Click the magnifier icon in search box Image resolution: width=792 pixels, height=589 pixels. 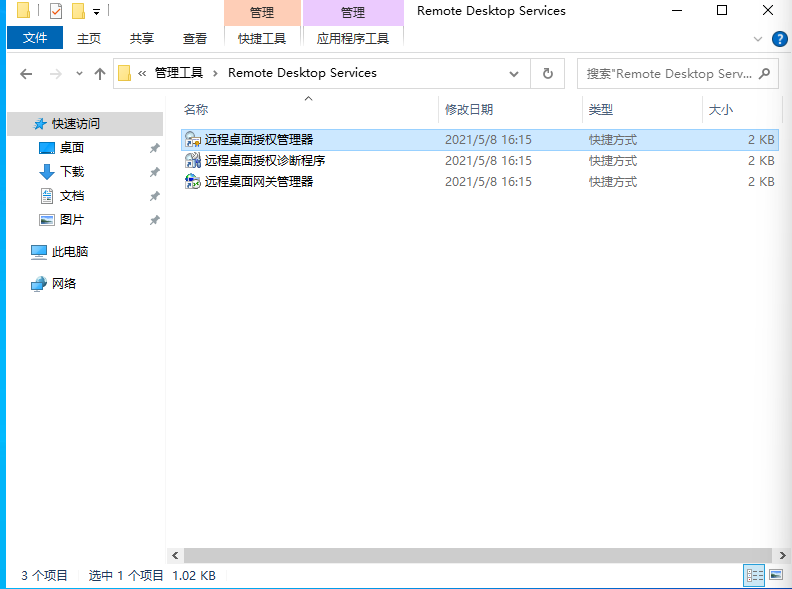click(x=764, y=73)
